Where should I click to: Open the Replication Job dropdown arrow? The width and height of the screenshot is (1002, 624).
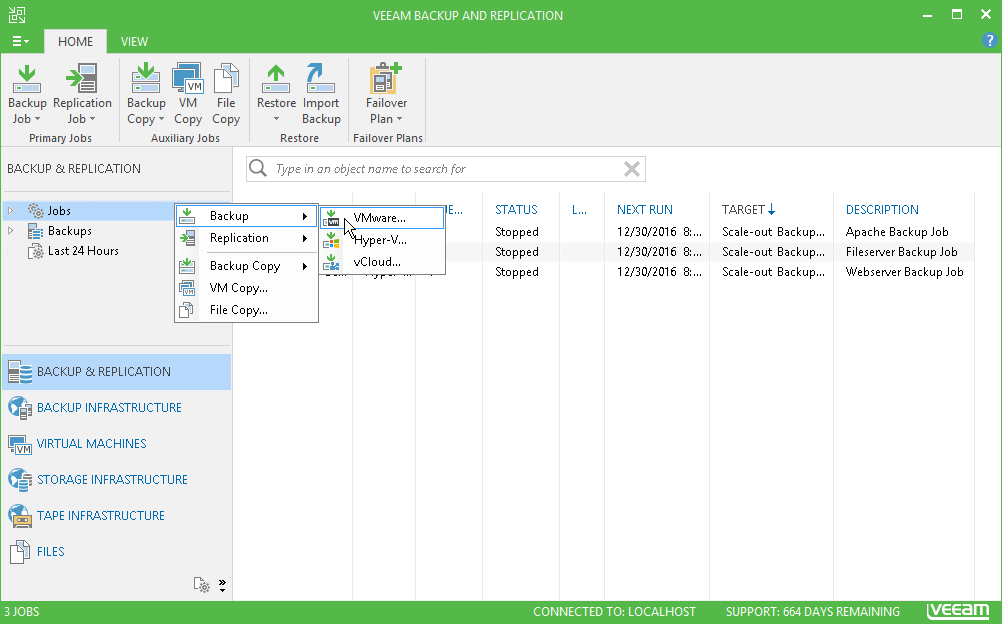(92, 120)
